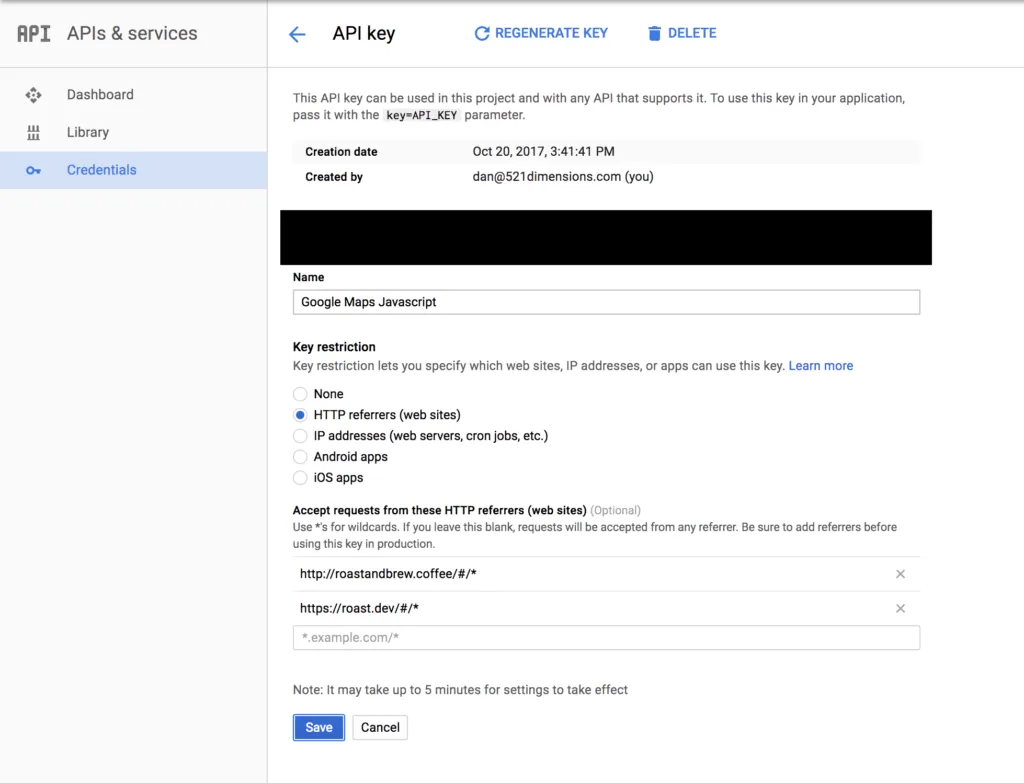This screenshot has width=1024, height=783.
Task: Click the Delete trash can icon
Action: 654,33
